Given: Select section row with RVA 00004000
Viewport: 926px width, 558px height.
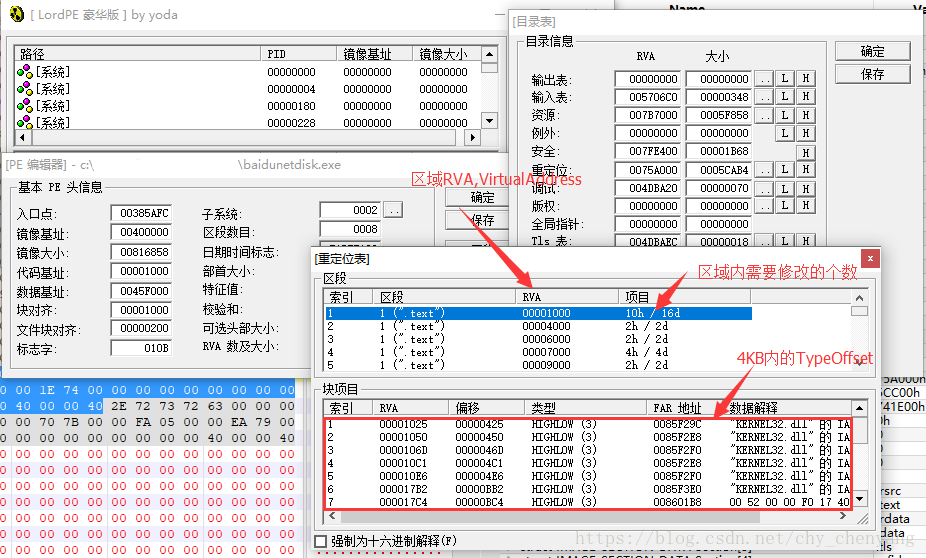Looking at the screenshot, I should click(538, 326).
